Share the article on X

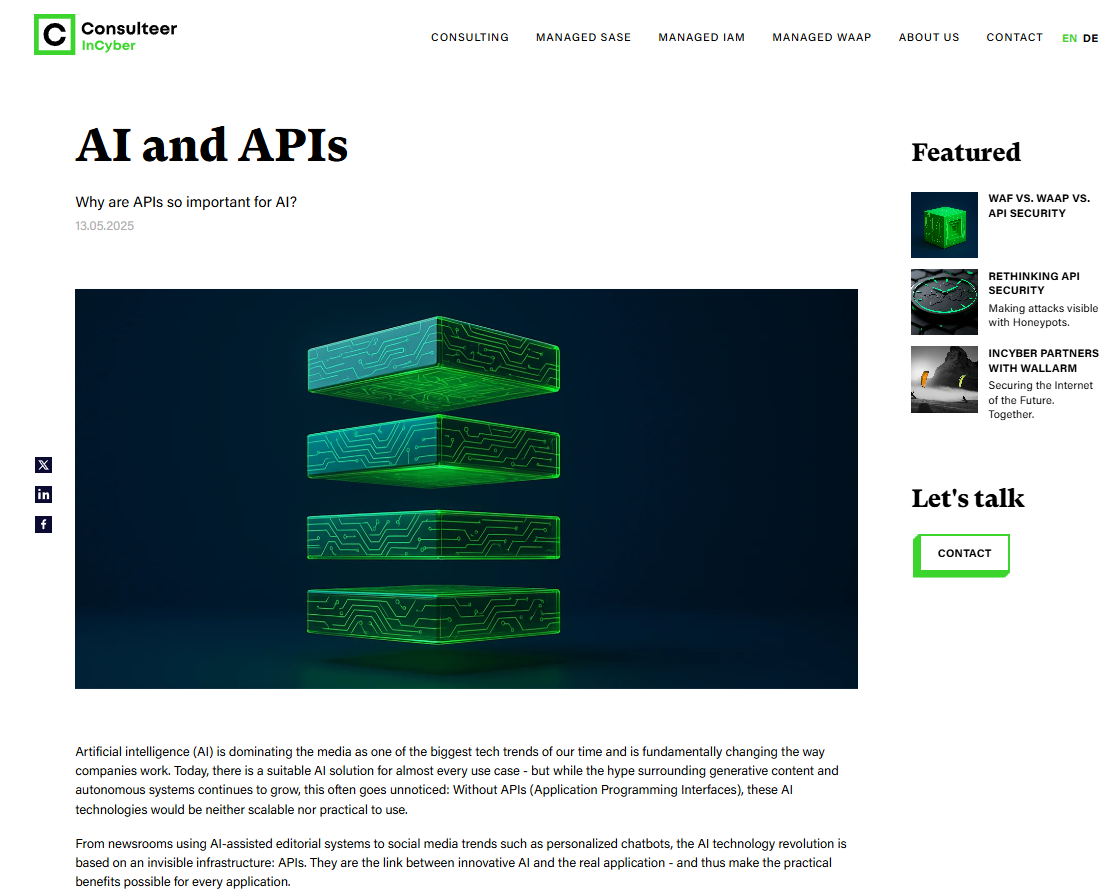pos(43,464)
